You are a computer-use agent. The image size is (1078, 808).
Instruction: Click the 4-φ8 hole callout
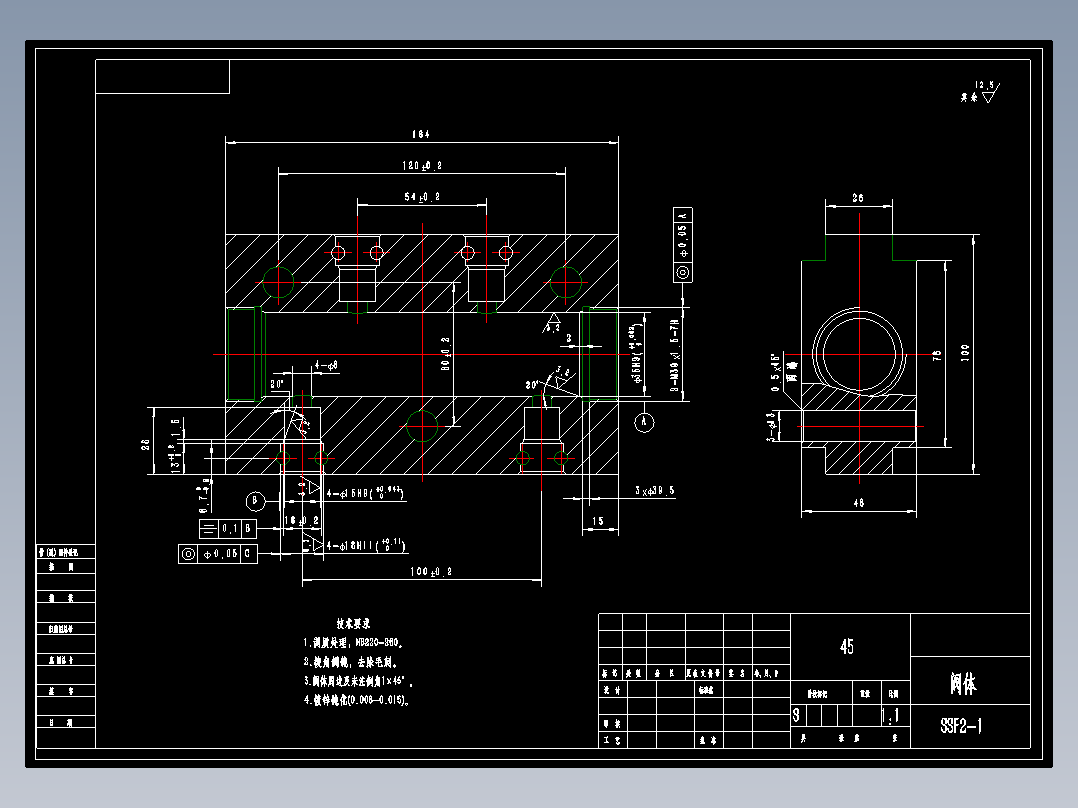[326, 365]
